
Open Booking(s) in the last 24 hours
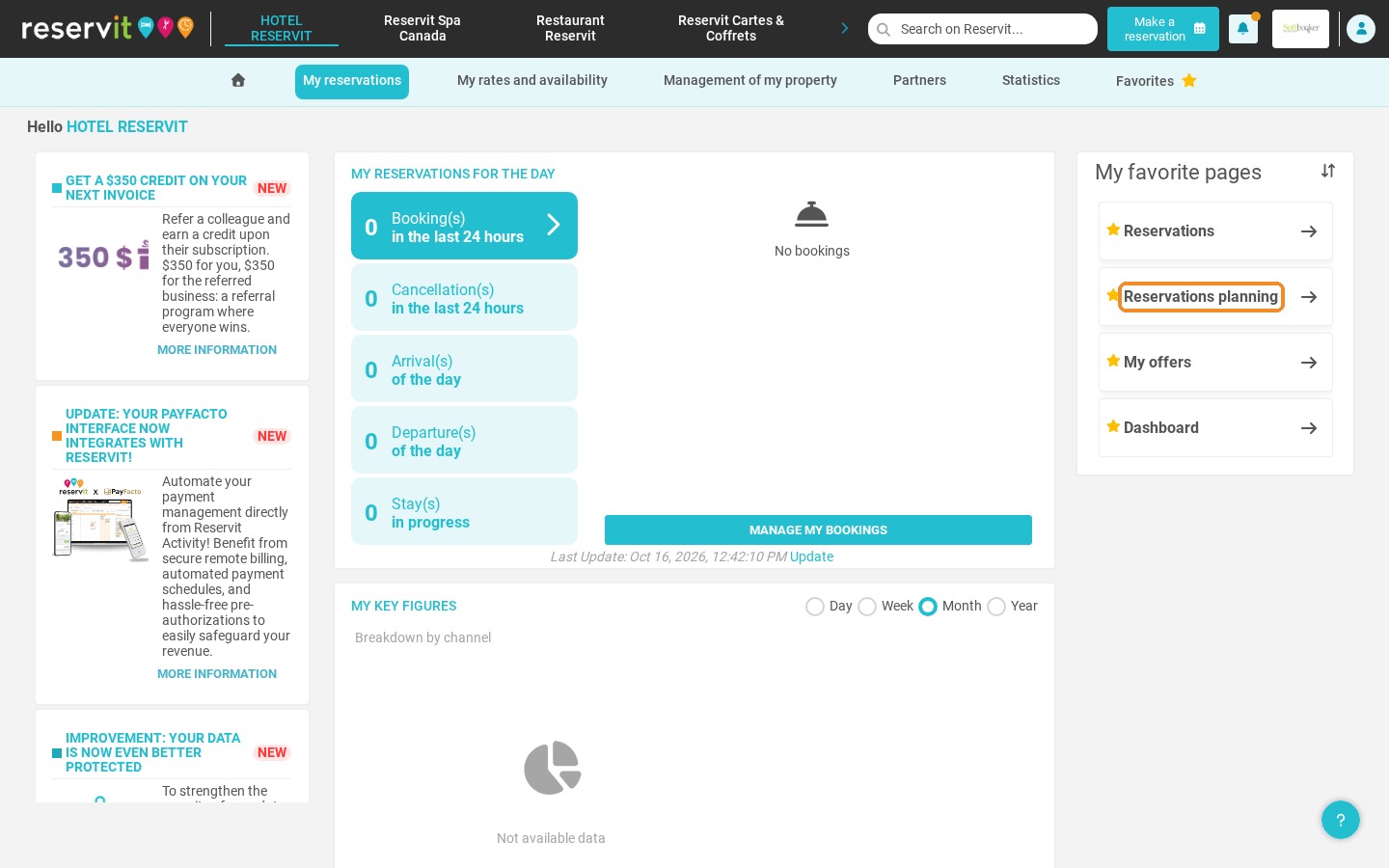click(464, 226)
